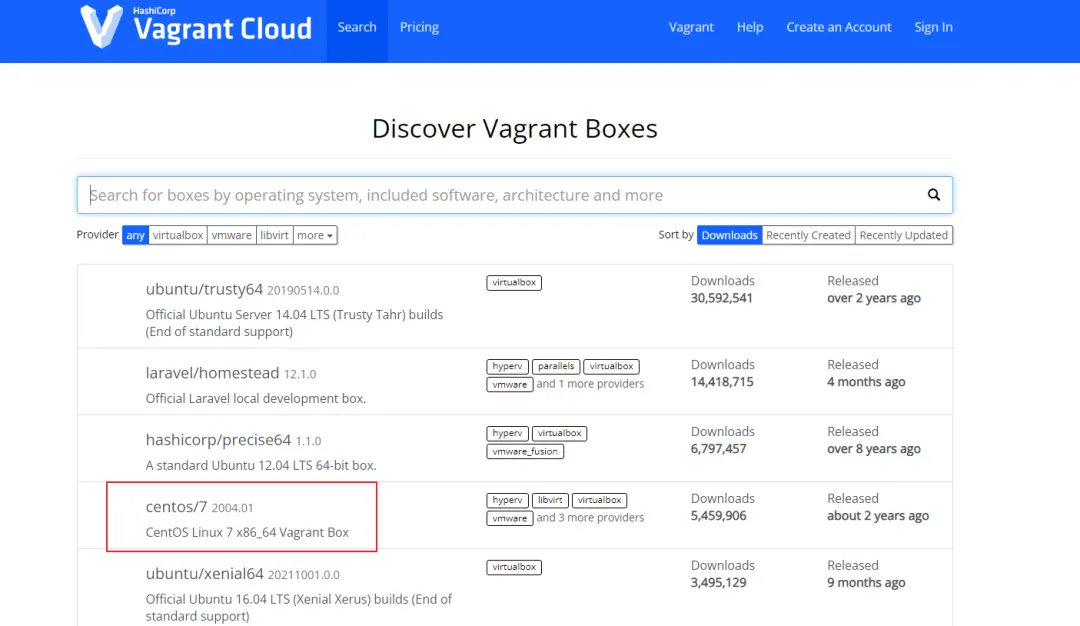
Task: Click virtualbox tag on laravel/homestead
Action: 611,366
